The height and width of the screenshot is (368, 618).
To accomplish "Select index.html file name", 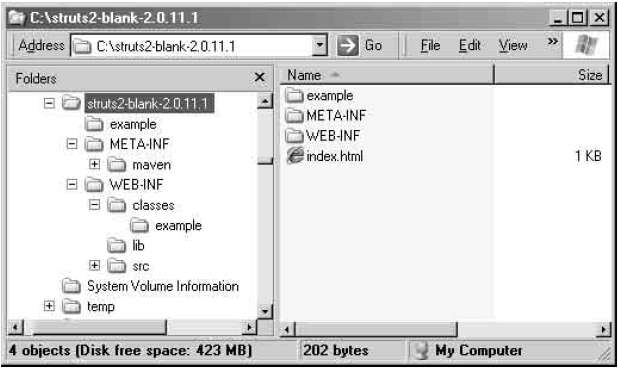I will pos(335,156).
